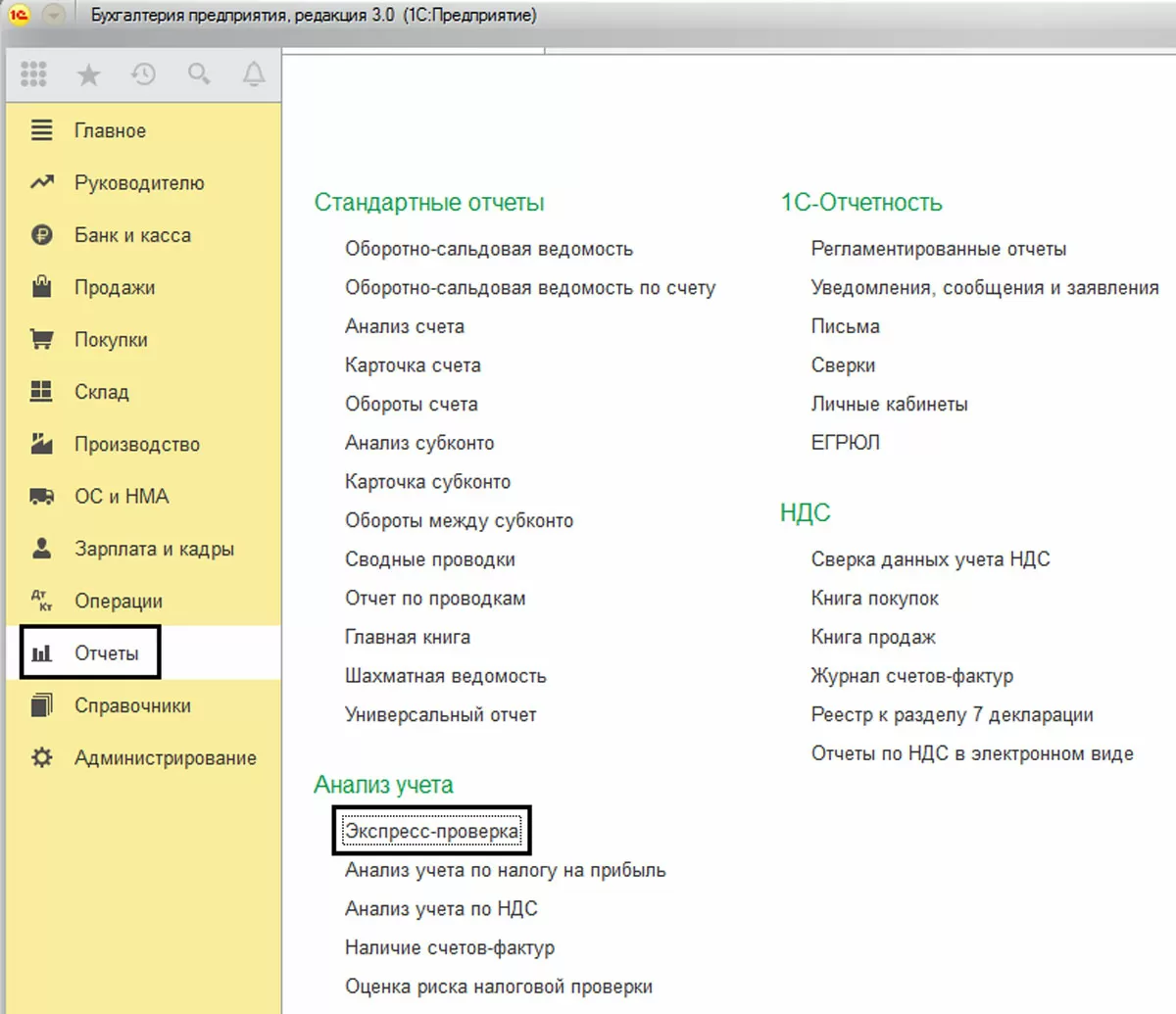Open Регламентированные отчеты
1176x1014 pixels.
click(939, 249)
